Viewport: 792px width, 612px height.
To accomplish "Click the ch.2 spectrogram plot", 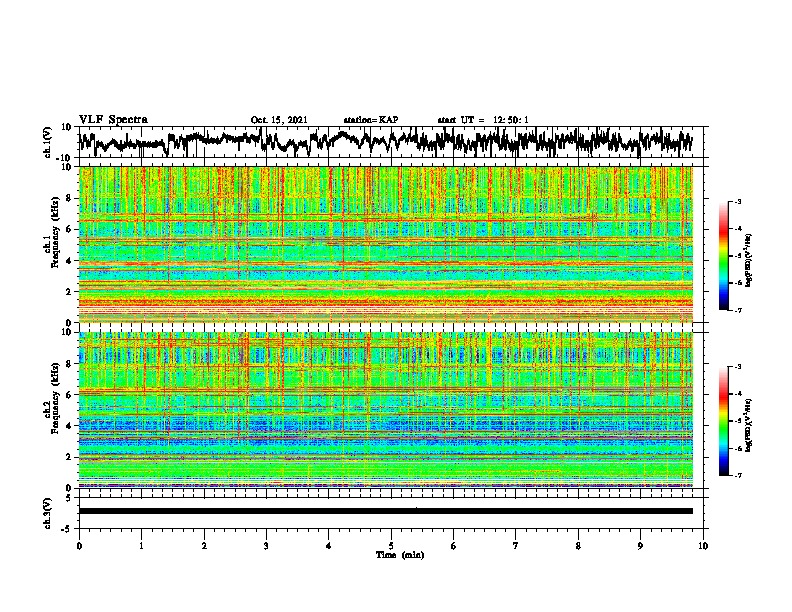I will [x=385, y=410].
